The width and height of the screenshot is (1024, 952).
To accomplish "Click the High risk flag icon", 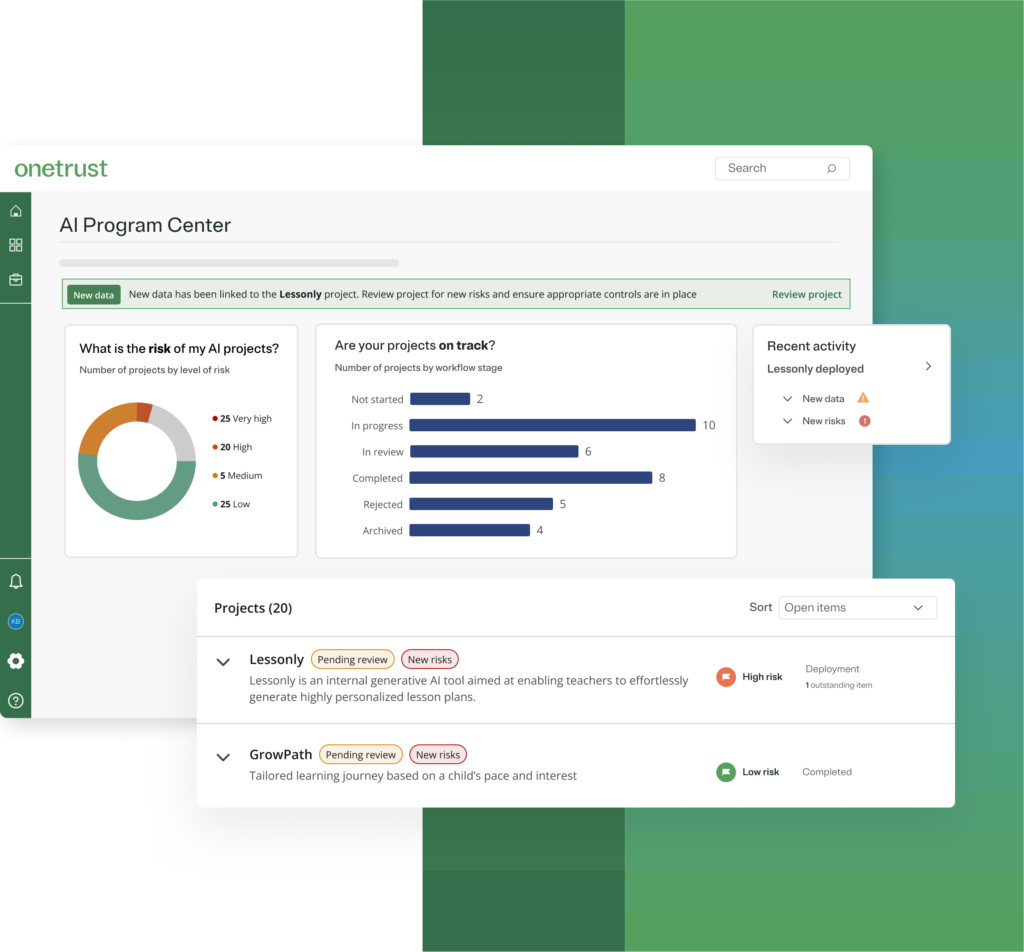I will (726, 677).
